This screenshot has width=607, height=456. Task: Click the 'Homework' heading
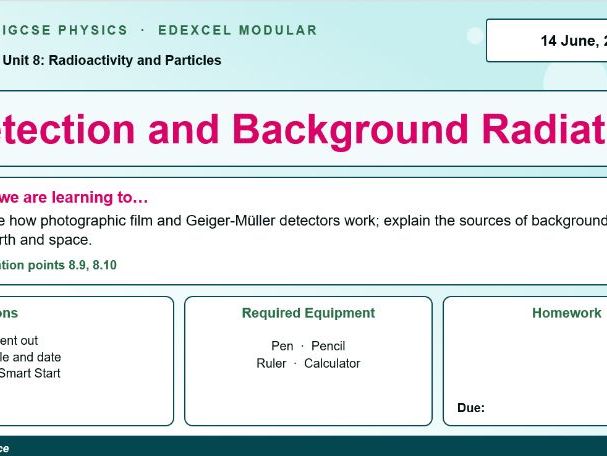(567, 313)
